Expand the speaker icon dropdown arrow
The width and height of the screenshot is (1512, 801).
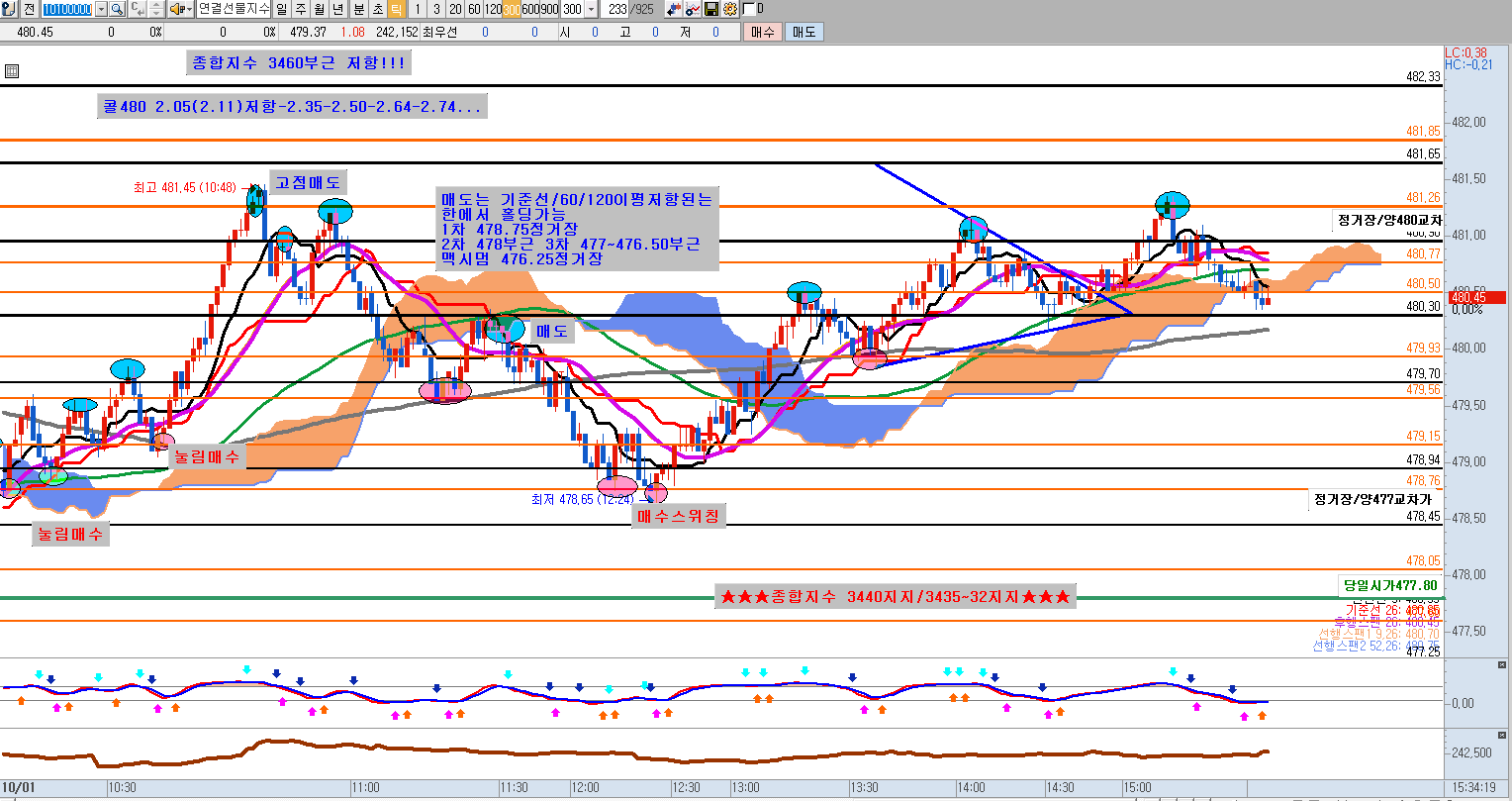click(188, 9)
